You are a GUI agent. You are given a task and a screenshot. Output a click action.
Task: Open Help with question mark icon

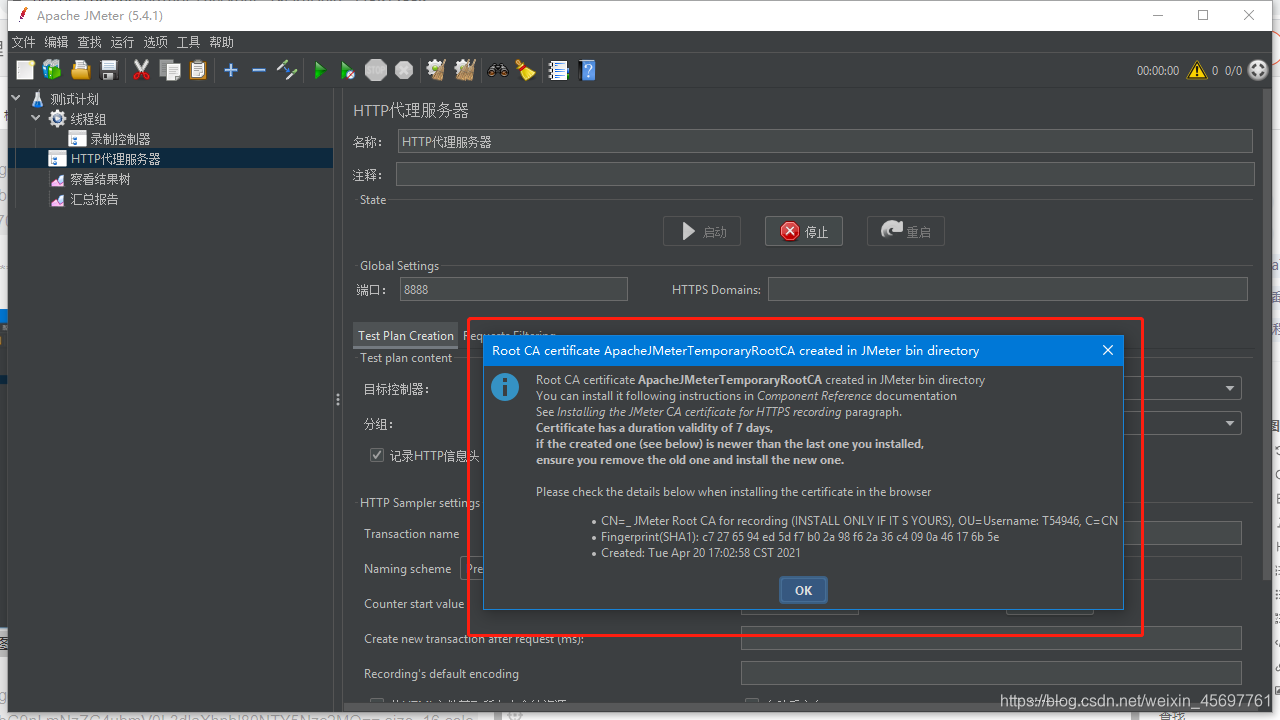coord(588,70)
